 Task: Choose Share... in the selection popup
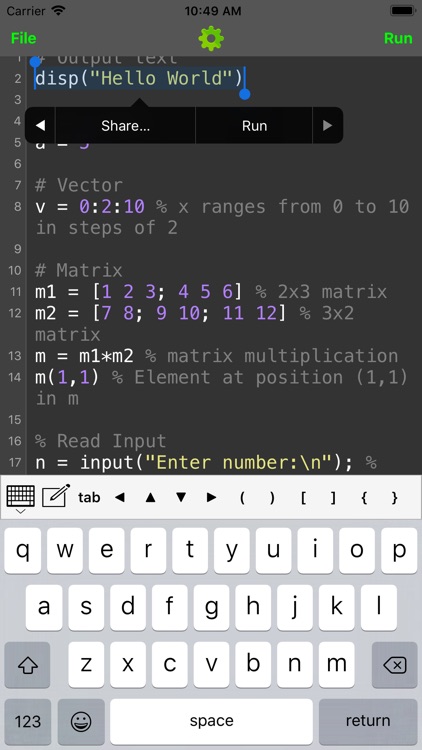(x=125, y=126)
